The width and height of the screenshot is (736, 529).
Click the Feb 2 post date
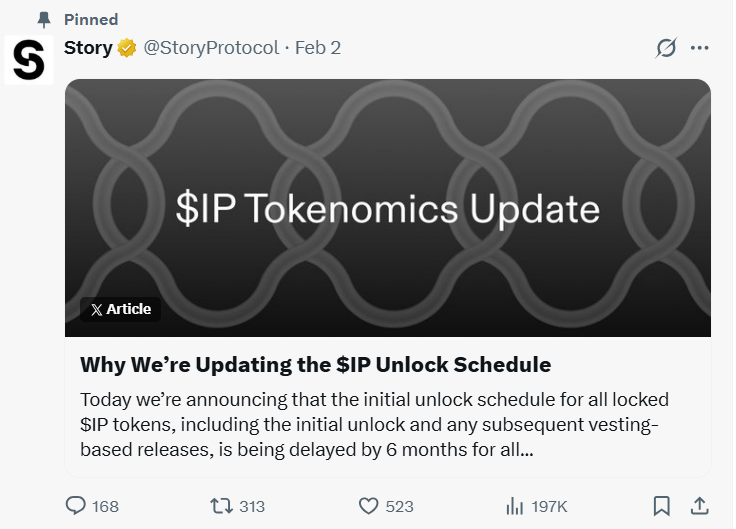pos(318,48)
